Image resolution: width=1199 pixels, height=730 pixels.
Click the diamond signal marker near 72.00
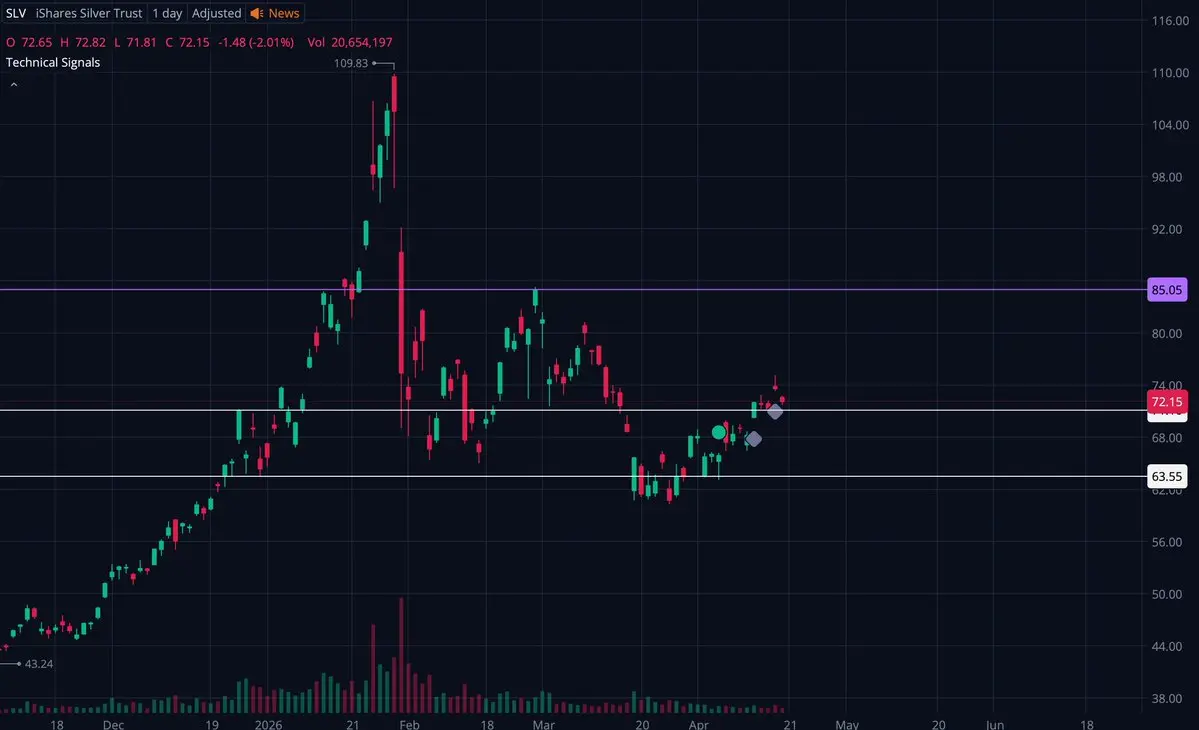click(775, 411)
